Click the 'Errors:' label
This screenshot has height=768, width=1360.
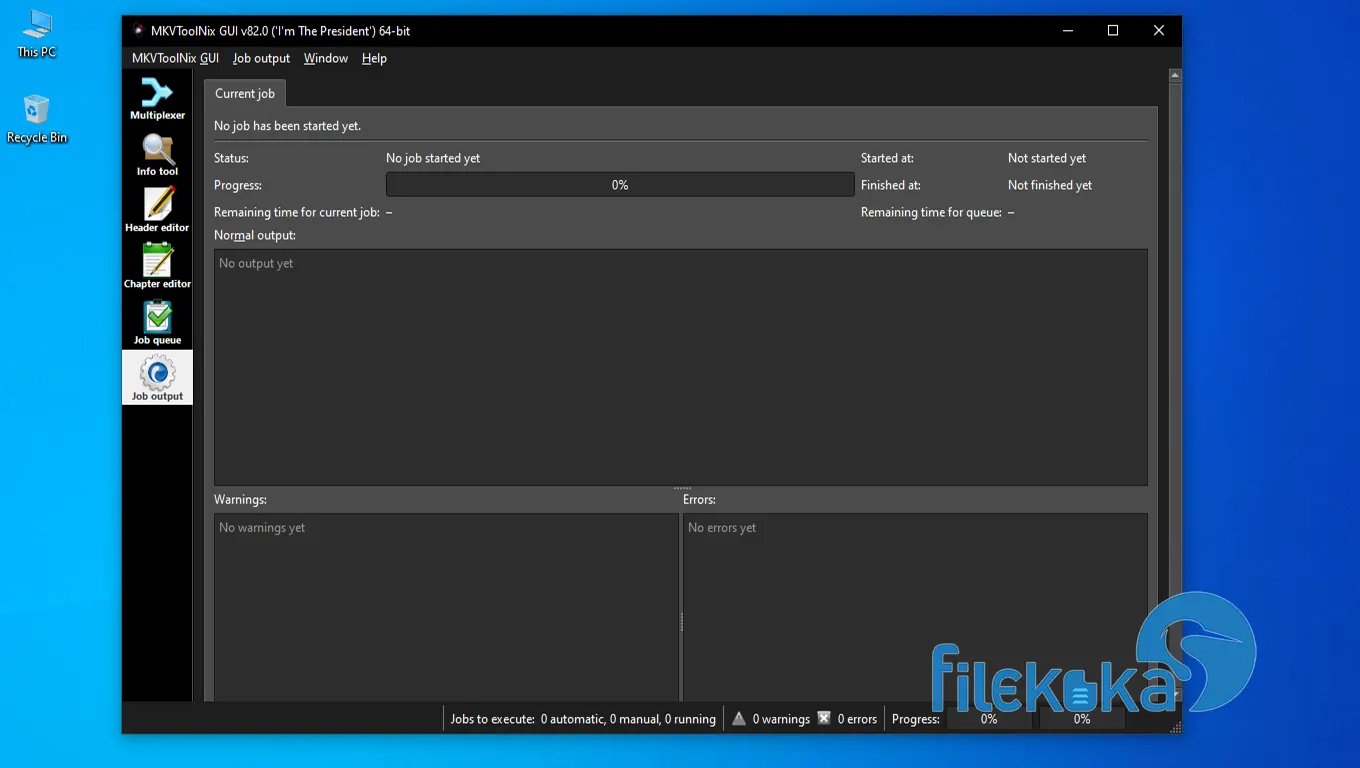pos(699,499)
